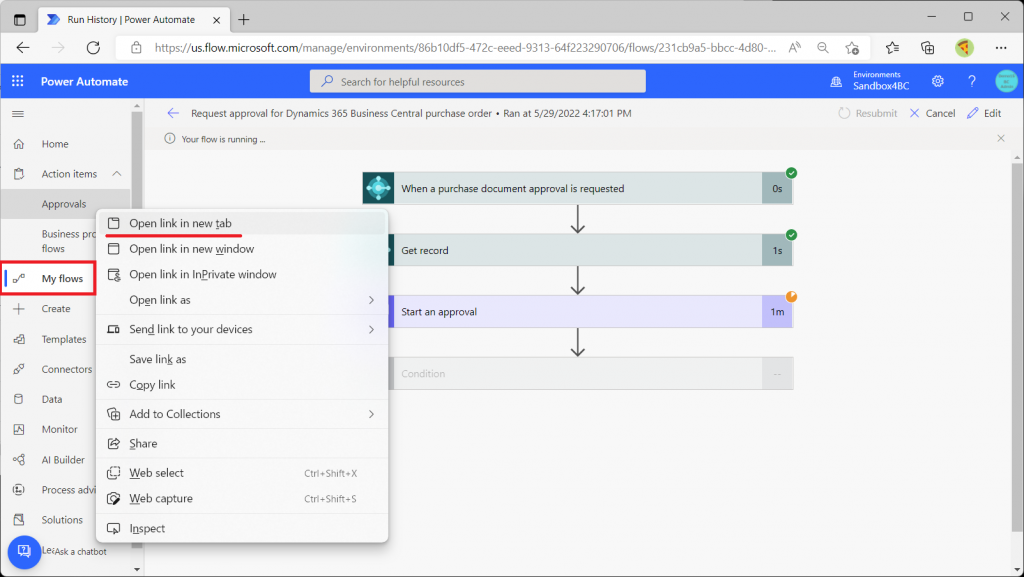Click the Resubmit button
This screenshot has height=577, width=1024.
[867, 113]
